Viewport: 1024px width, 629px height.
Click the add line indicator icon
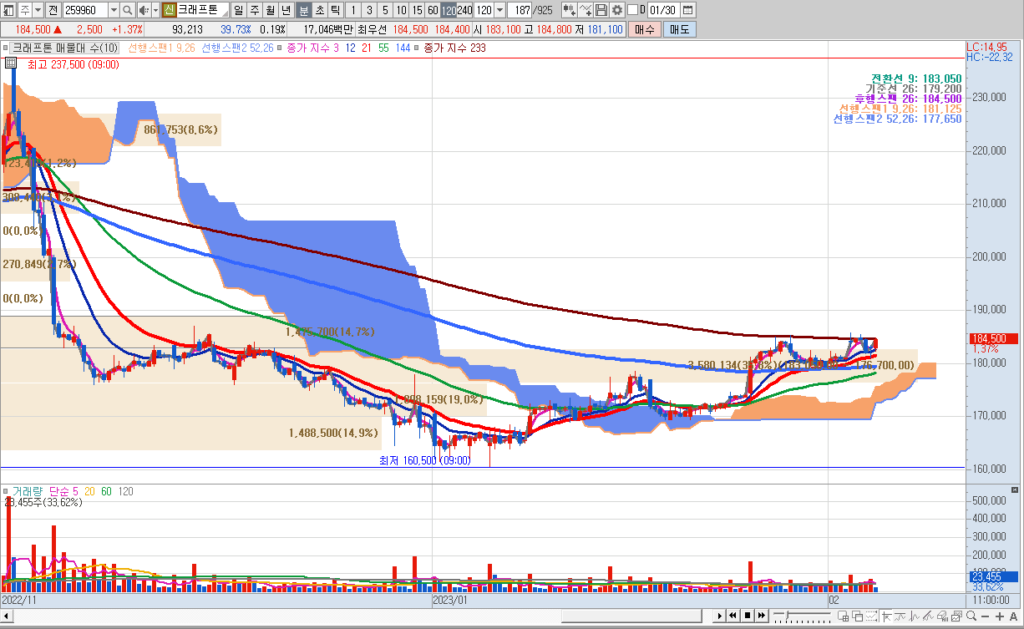(x=585, y=10)
